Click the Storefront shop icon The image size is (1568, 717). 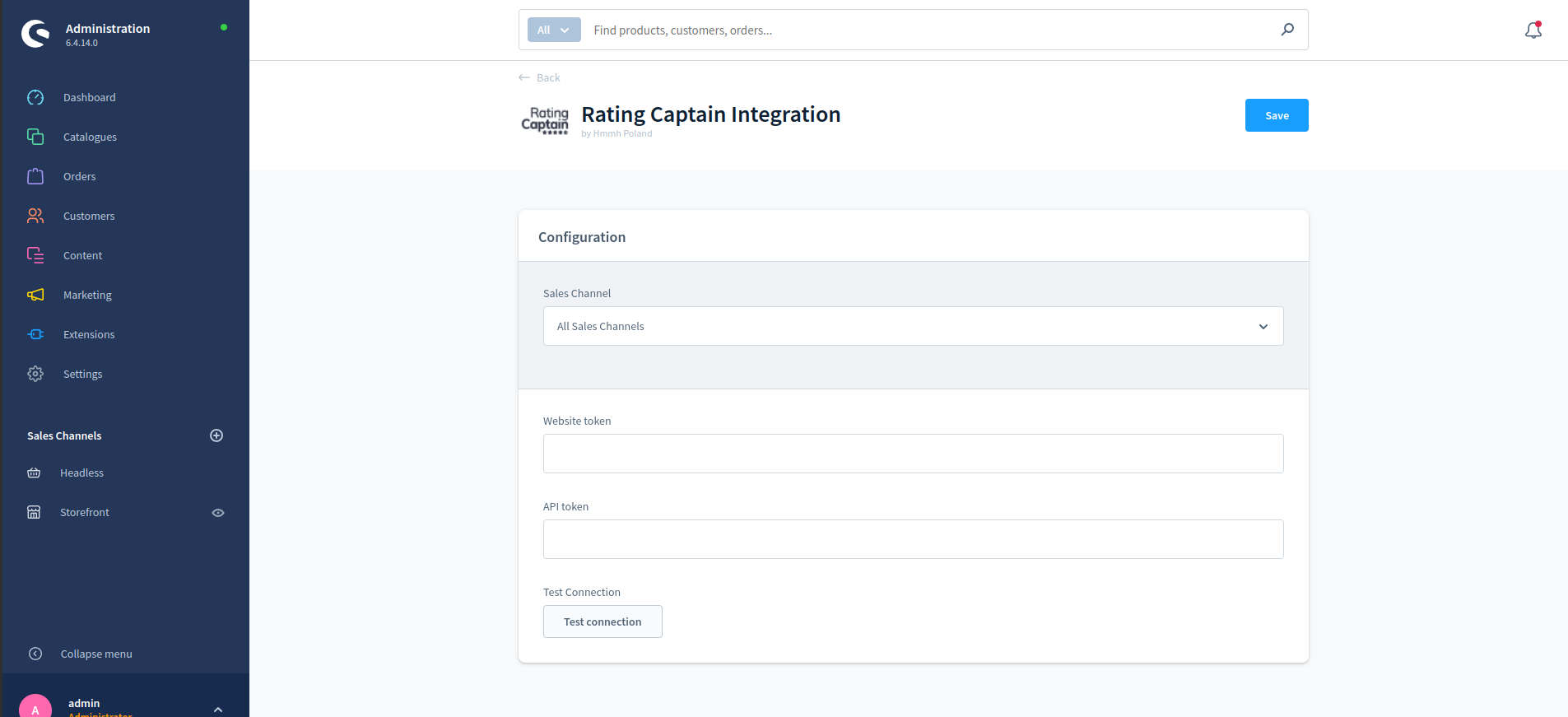click(x=34, y=512)
